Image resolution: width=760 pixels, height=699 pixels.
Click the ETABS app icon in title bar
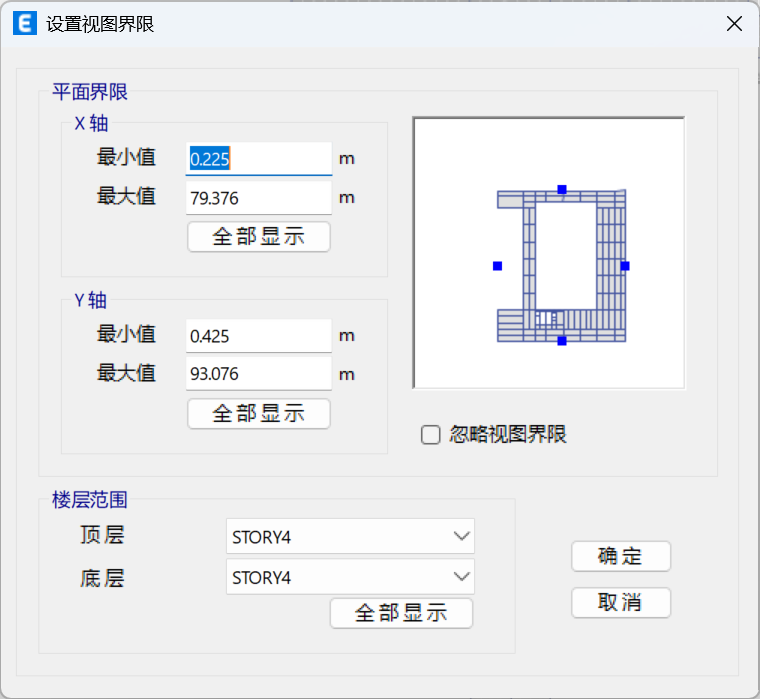click(23, 24)
